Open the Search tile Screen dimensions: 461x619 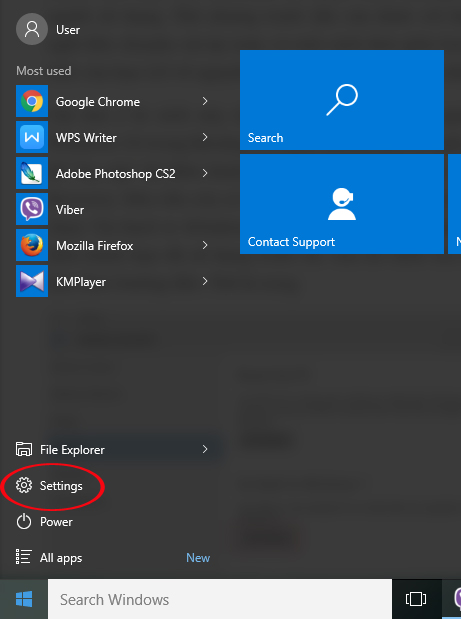[342, 100]
